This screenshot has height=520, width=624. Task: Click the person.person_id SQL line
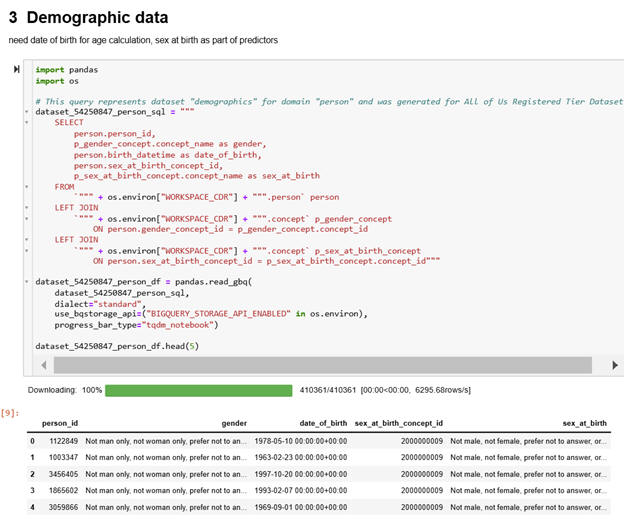pos(114,134)
